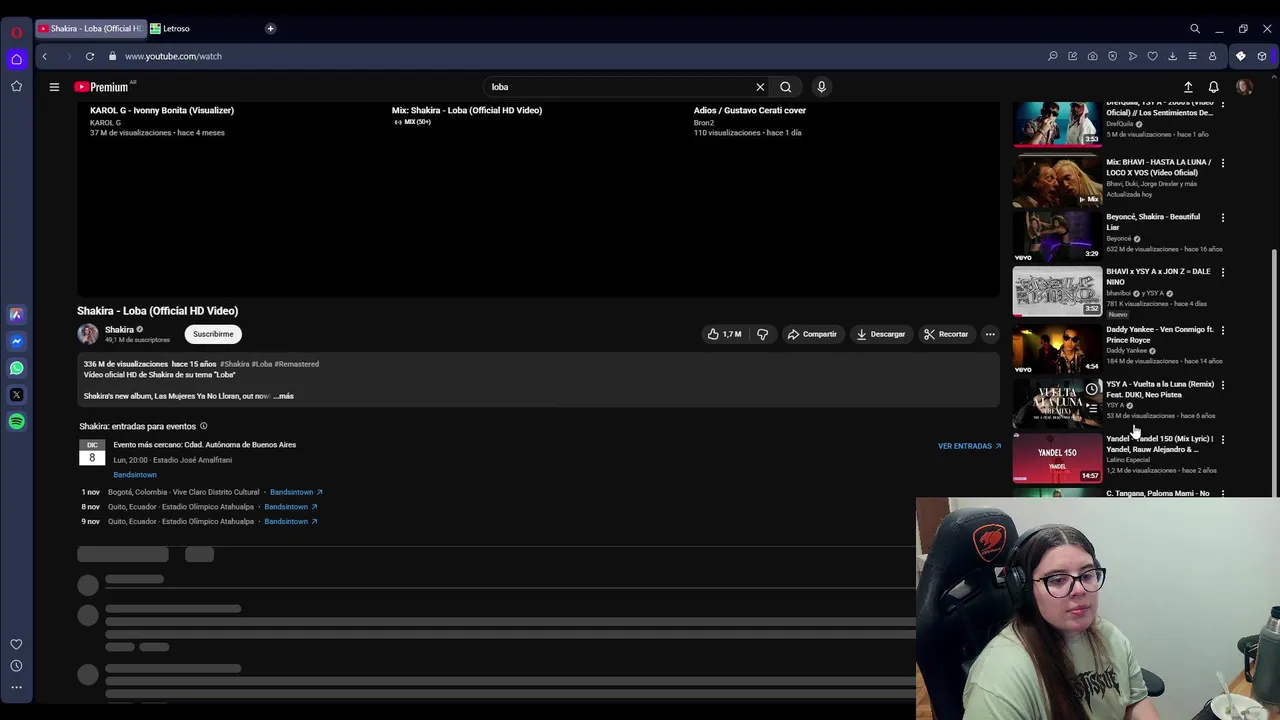This screenshot has width=1280, height=720.
Task: Click the tab search magnifier in title bar
Action: point(1195,29)
